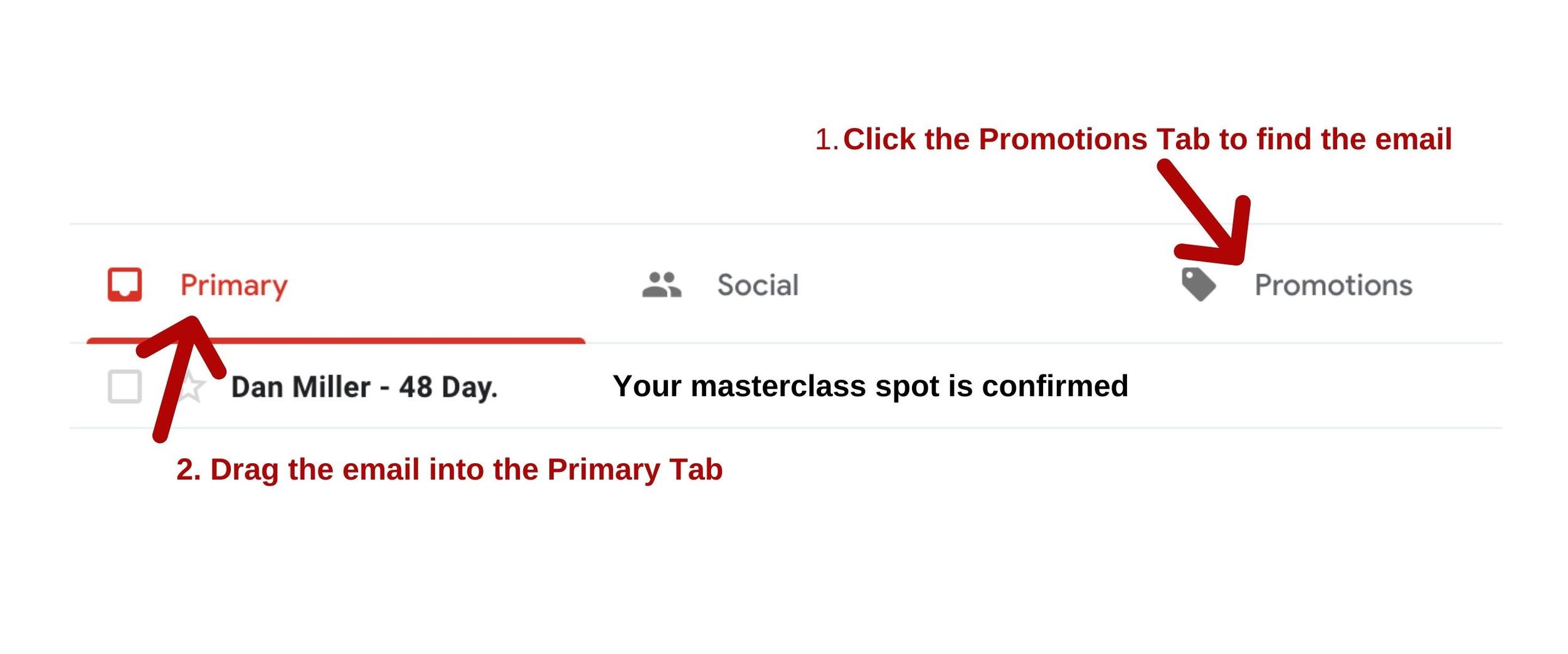Open the email from Dan Miller - 48 Day.
1568x654 pixels.
tap(364, 387)
